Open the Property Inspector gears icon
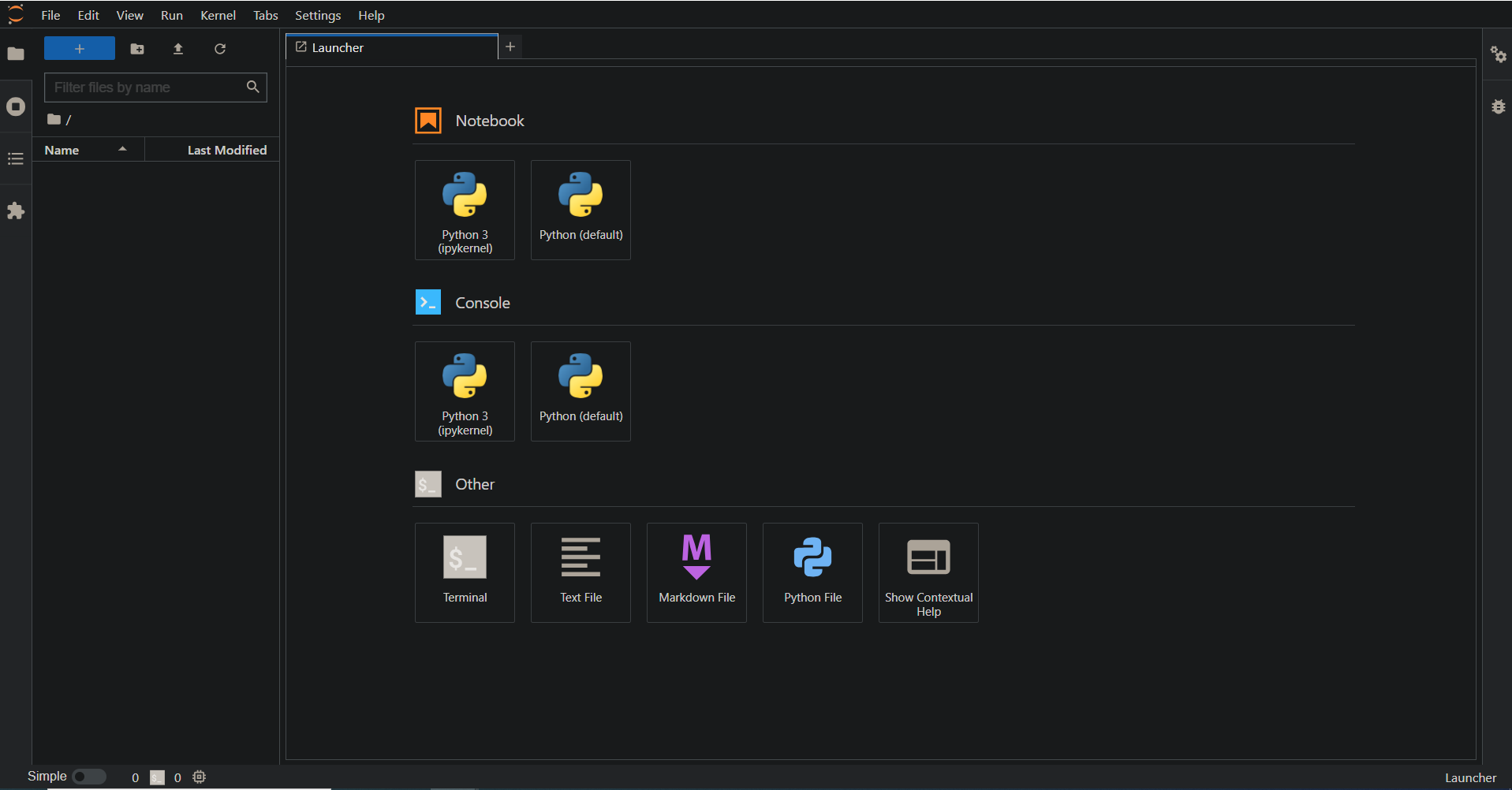 [1498, 54]
